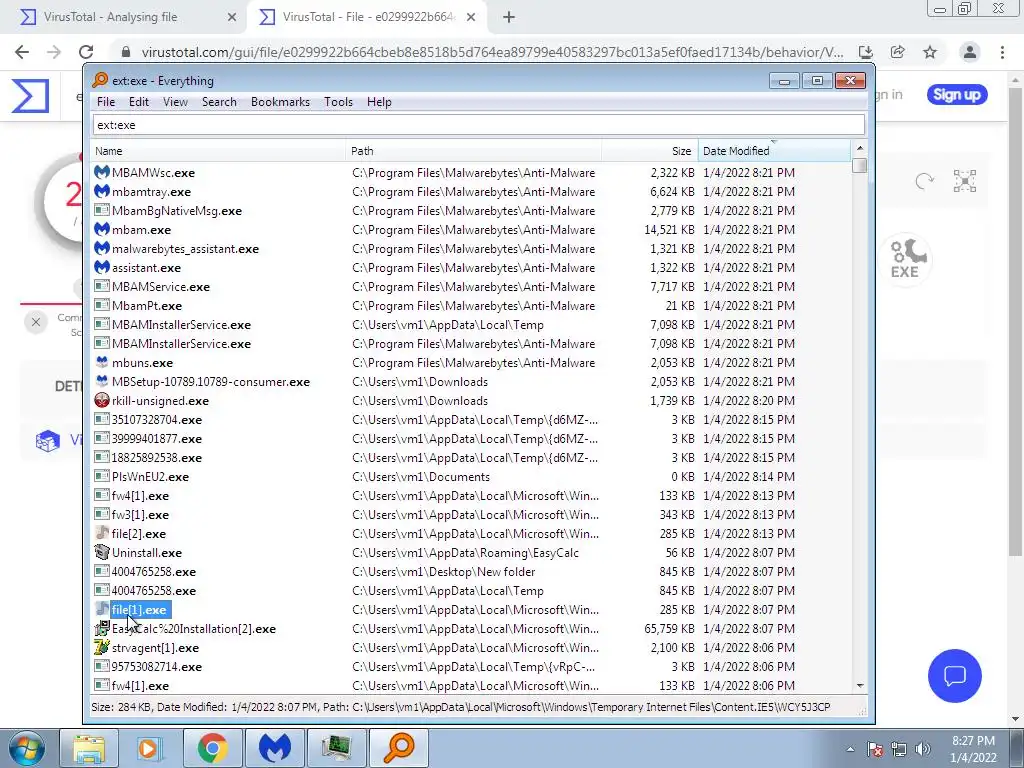Switch to VirusTotal Analysing file tab

[x=124, y=17]
